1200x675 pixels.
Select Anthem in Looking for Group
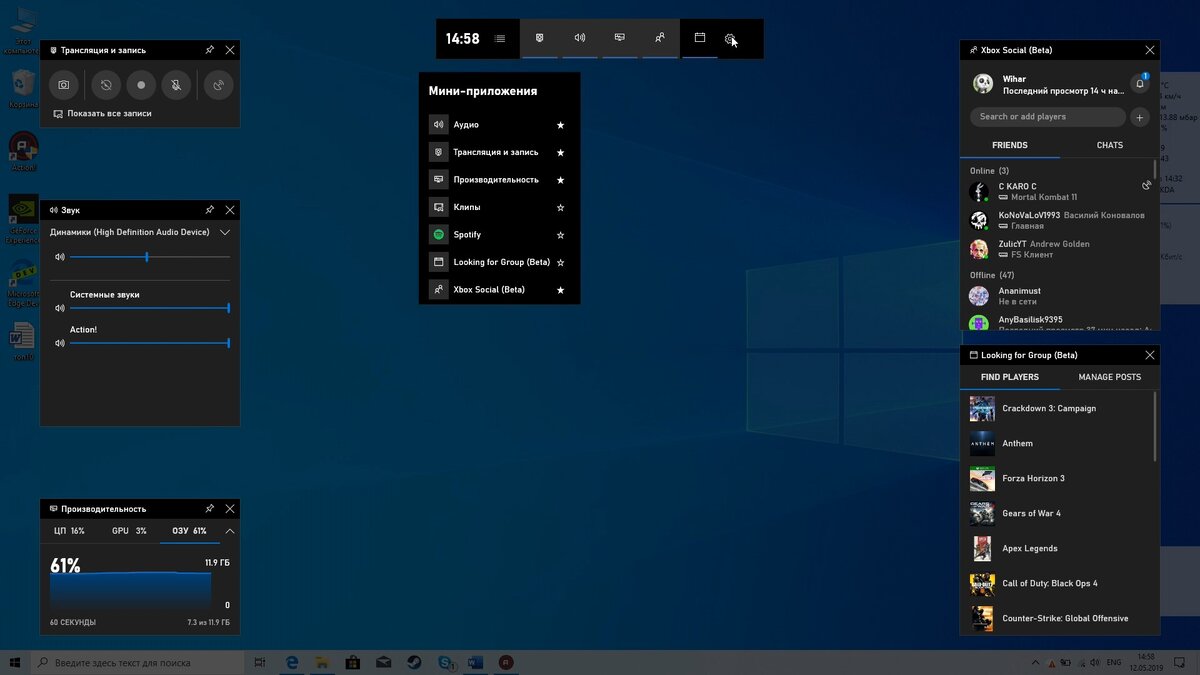click(1056, 443)
